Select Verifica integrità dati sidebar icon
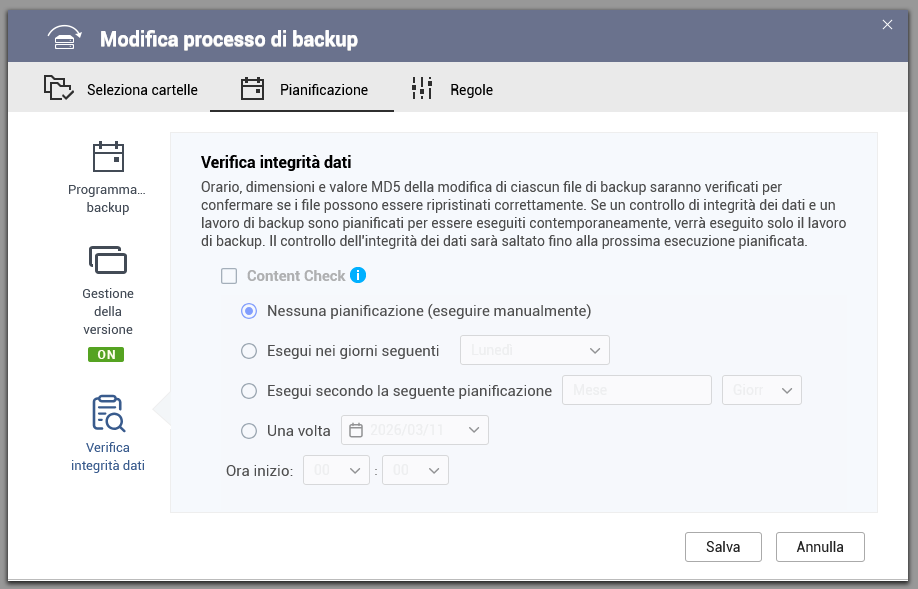Viewport: 918px width, 589px height. click(x=107, y=413)
